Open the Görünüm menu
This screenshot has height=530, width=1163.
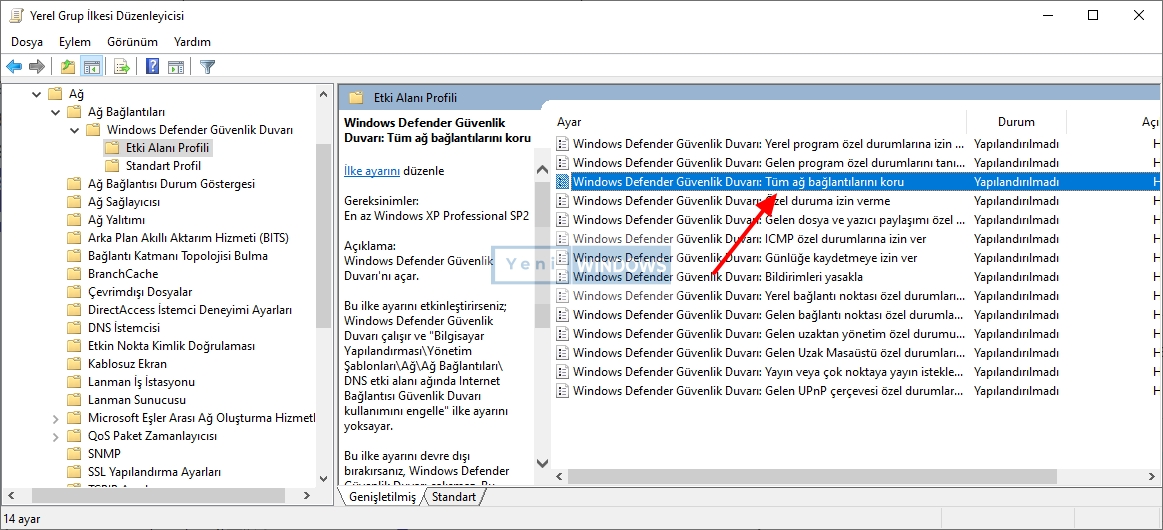pyautogui.click(x=133, y=42)
